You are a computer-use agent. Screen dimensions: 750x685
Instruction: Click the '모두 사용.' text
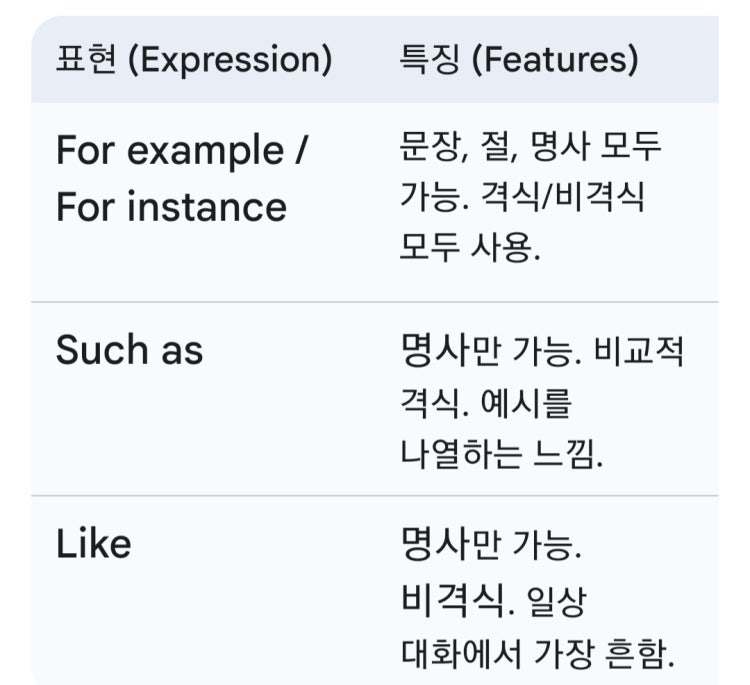[x=470, y=247]
